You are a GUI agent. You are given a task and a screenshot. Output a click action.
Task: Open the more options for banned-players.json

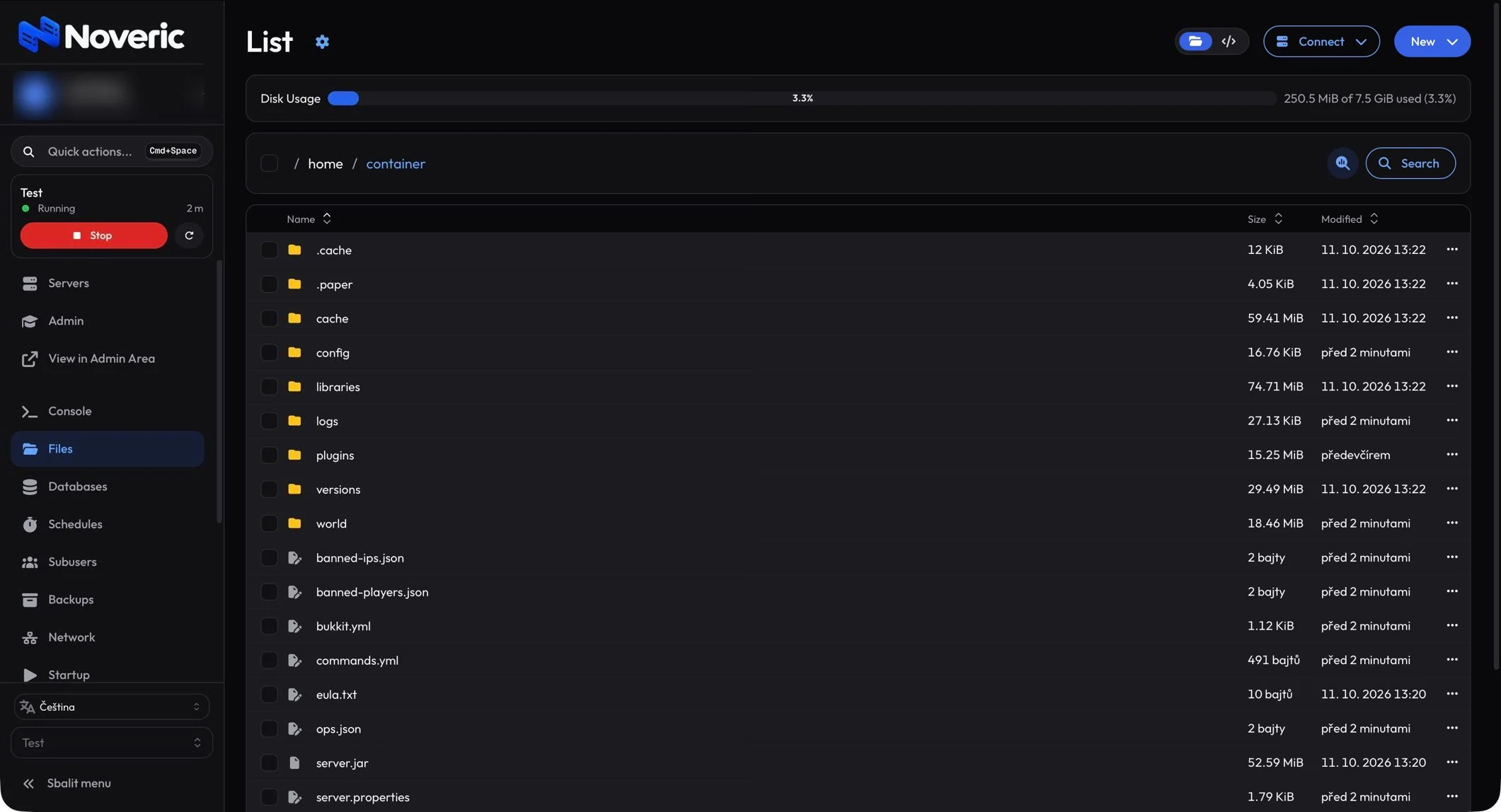(1452, 591)
